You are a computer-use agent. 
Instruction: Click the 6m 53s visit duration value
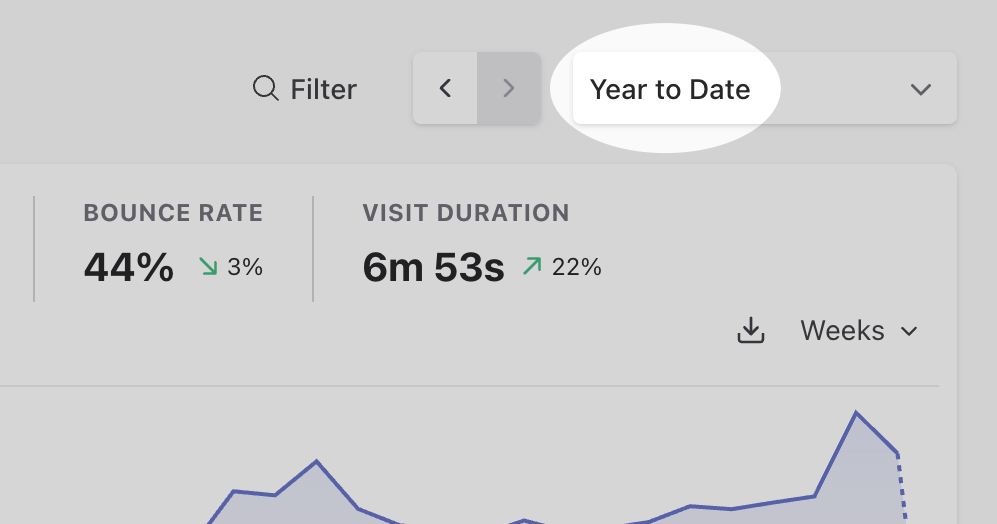(433, 268)
